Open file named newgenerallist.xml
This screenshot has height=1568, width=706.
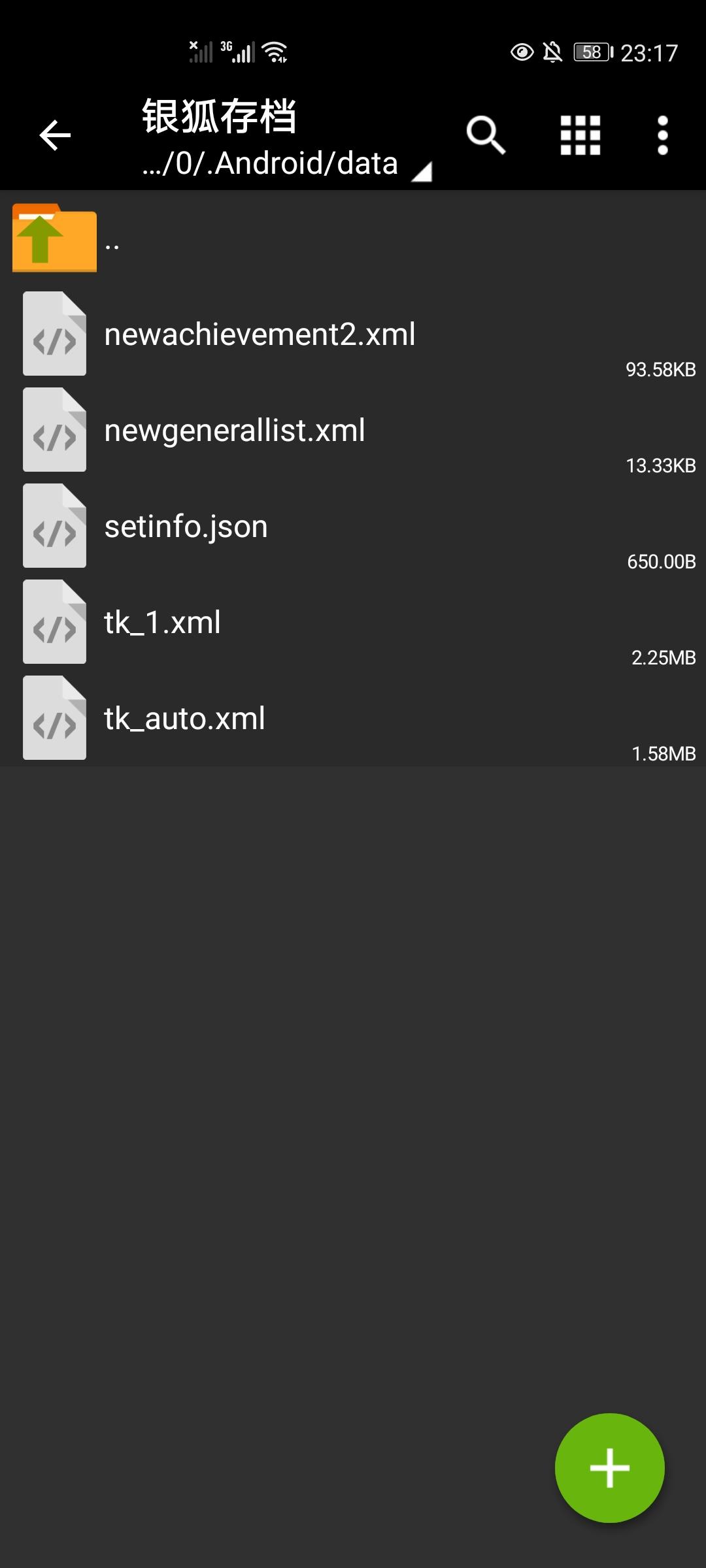[235, 431]
